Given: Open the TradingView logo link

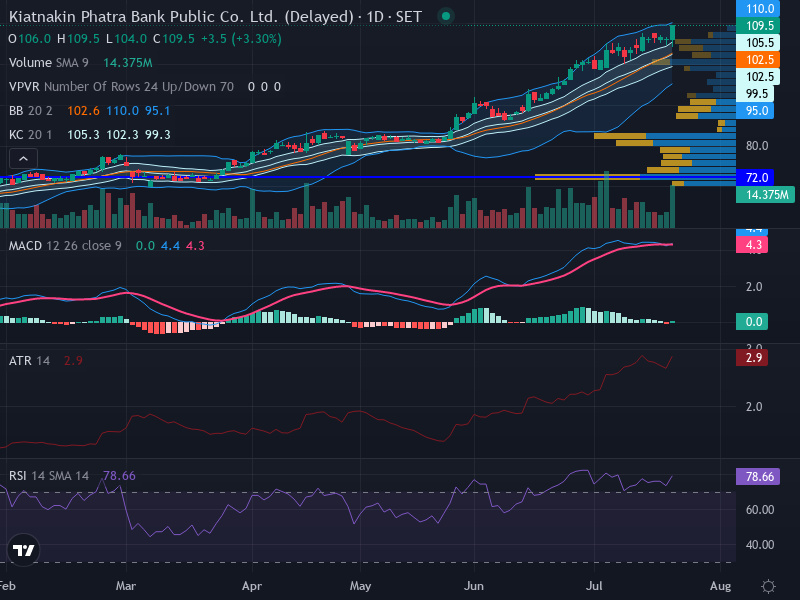Looking at the screenshot, I should [x=23, y=550].
